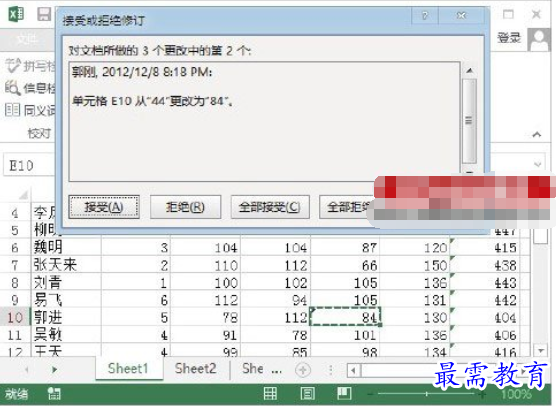This screenshot has height=406, width=556.
Task: Switch to Normal view icon
Action: 270,394
